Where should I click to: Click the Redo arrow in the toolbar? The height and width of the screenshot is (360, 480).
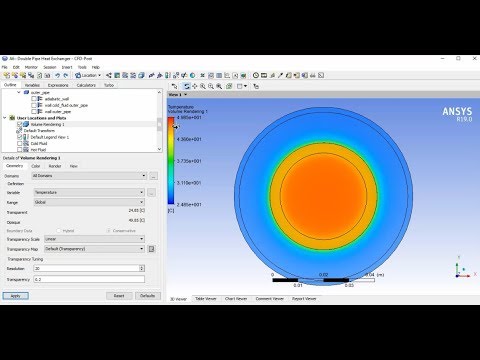pyautogui.click(x=65, y=75)
